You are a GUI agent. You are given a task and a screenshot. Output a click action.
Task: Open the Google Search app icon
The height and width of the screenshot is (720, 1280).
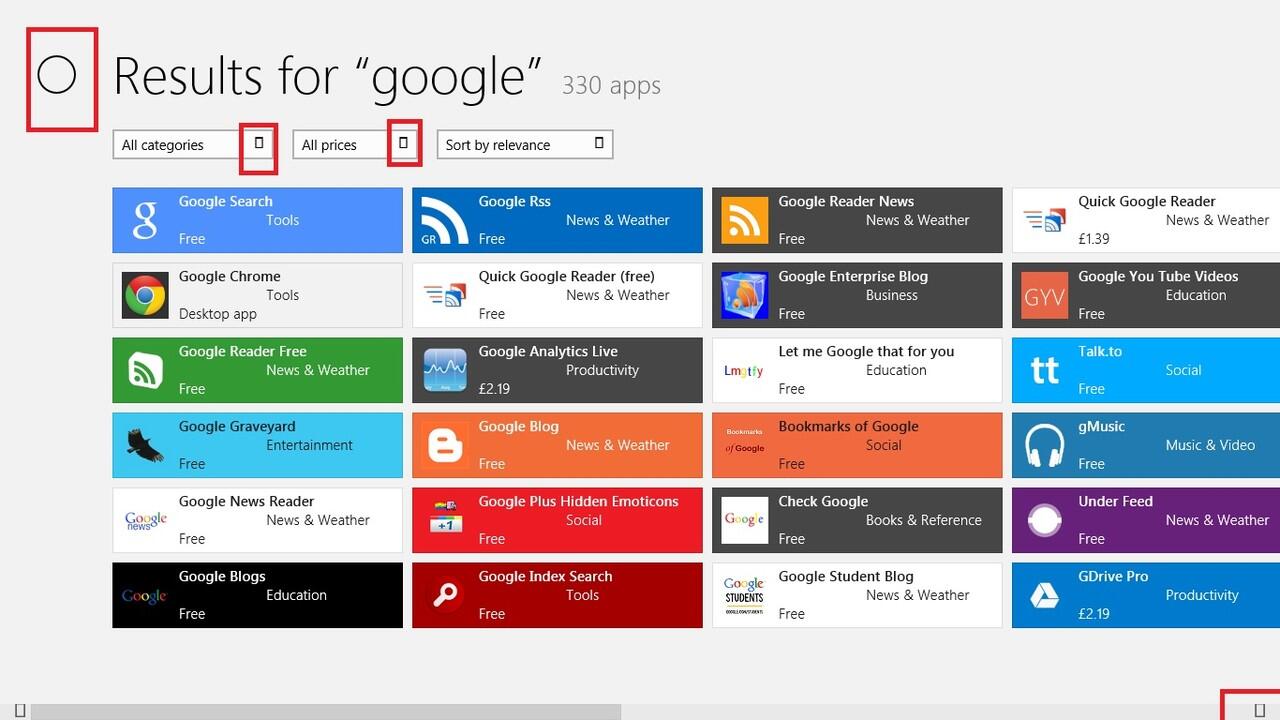145,220
